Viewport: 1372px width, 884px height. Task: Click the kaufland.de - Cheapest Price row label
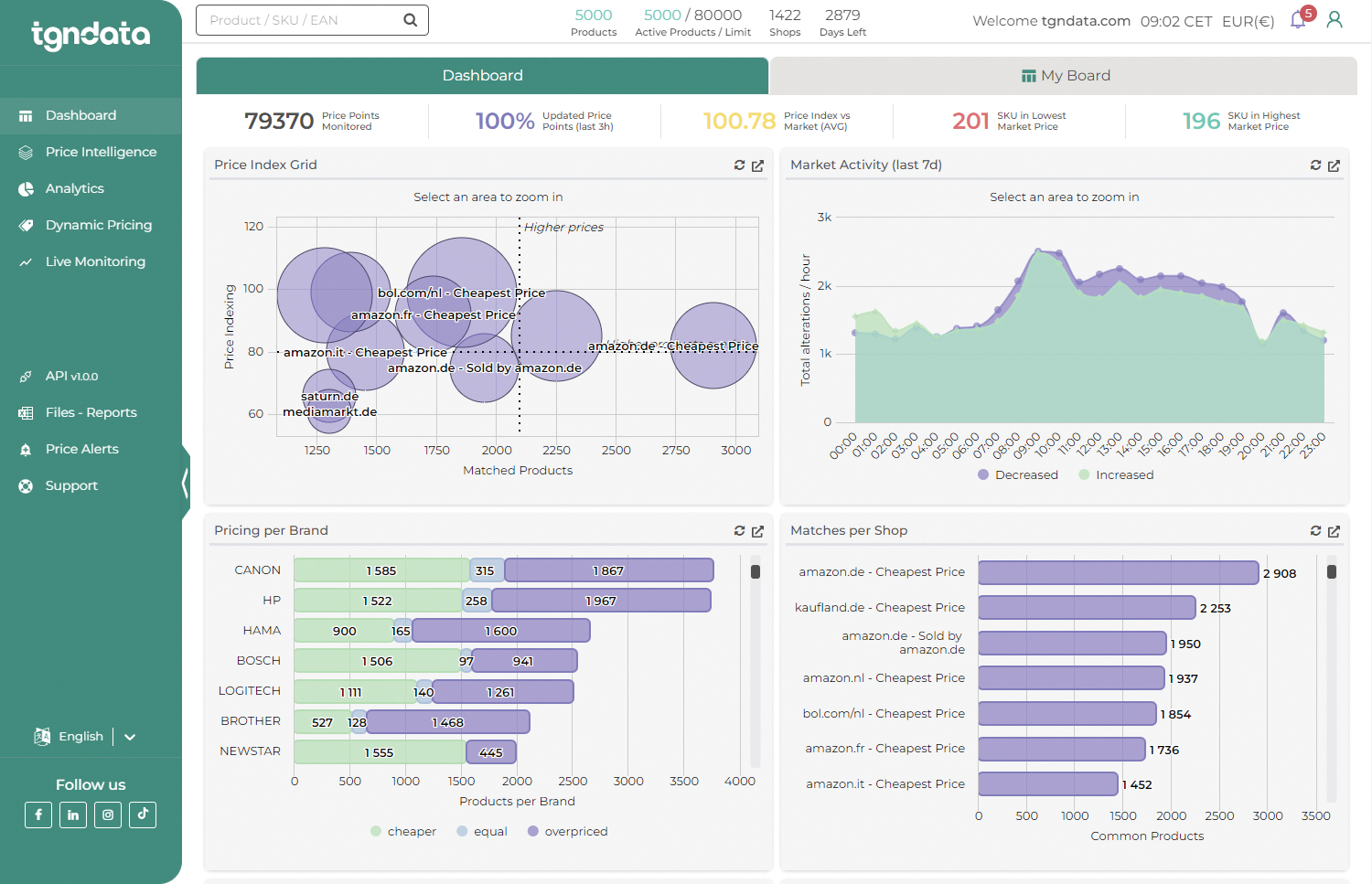[880, 608]
